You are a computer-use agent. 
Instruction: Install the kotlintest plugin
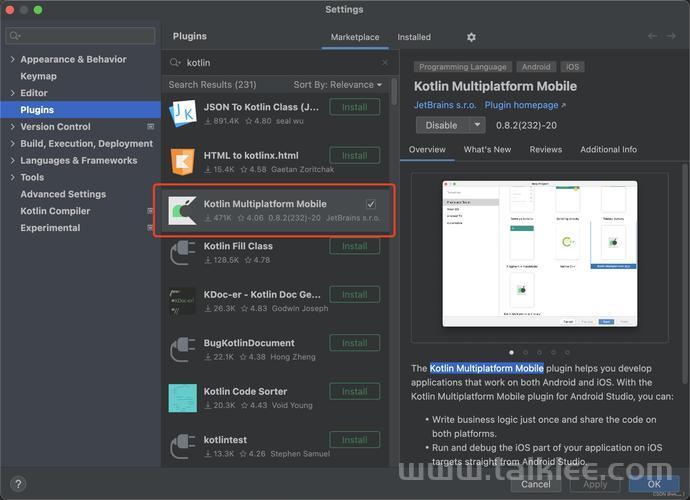355,440
